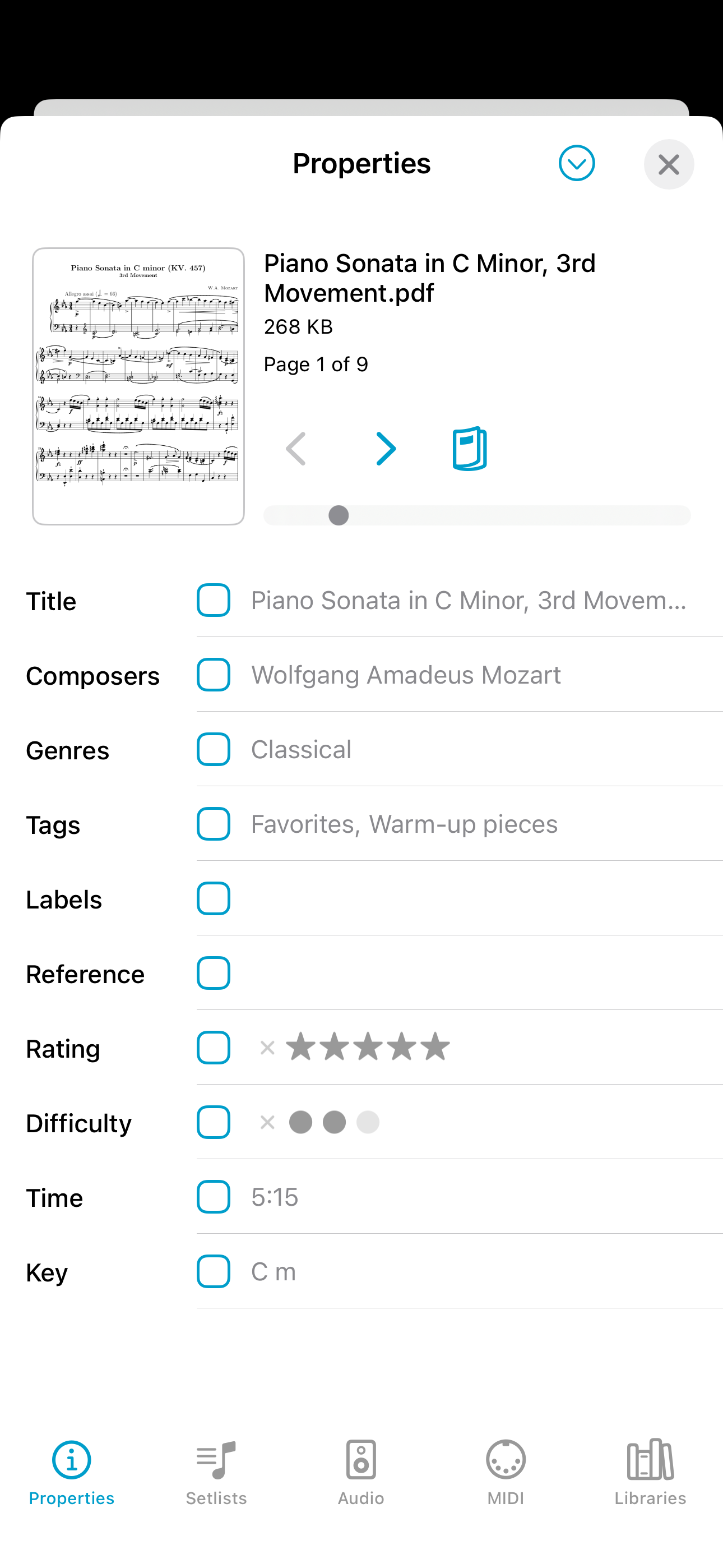Screen dimensions: 723x1568
Task: Go to the previous page chevron
Action: click(296, 449)
